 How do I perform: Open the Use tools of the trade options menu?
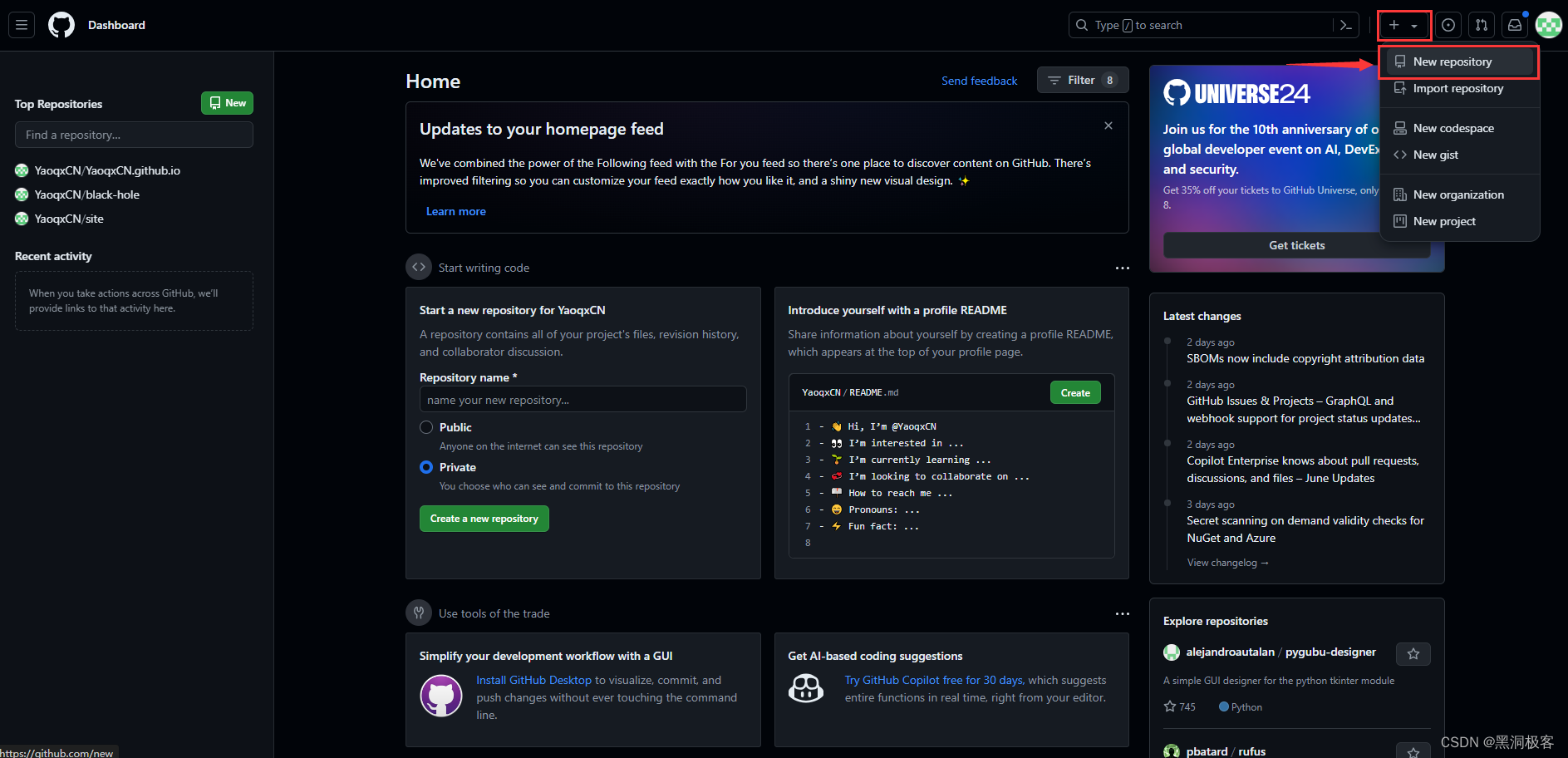click(x=1122, y=613)
